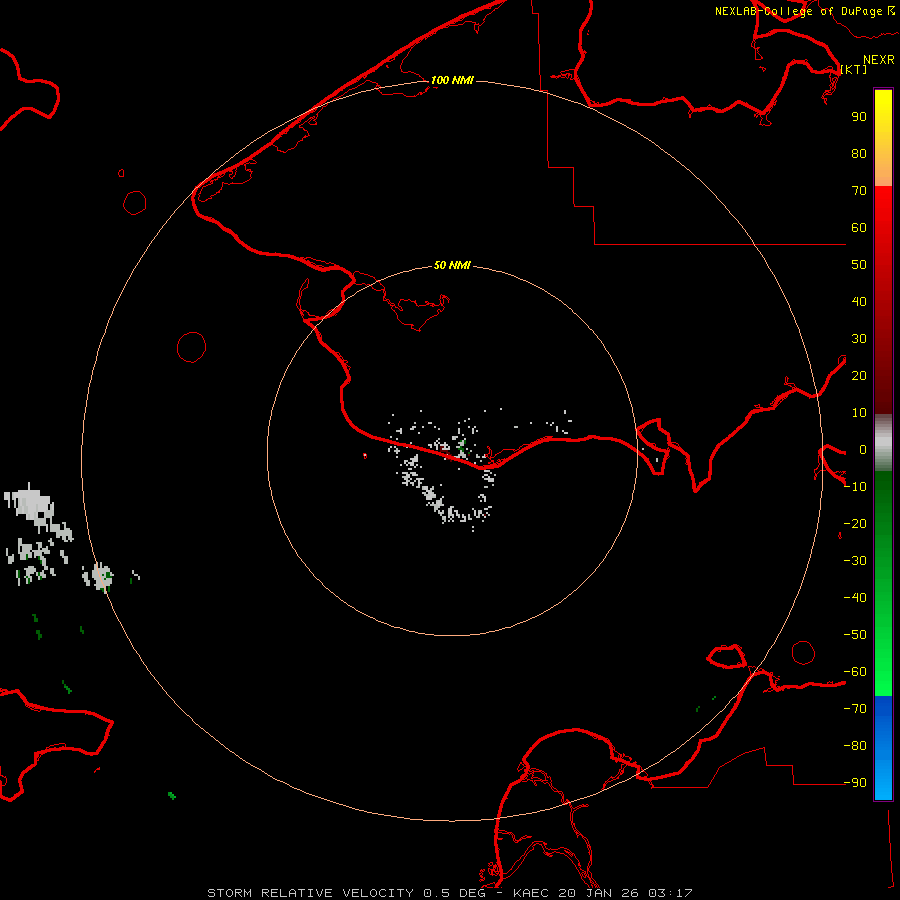
Task: Click the -70 value on the velocity scale
Action: (855, 709)
